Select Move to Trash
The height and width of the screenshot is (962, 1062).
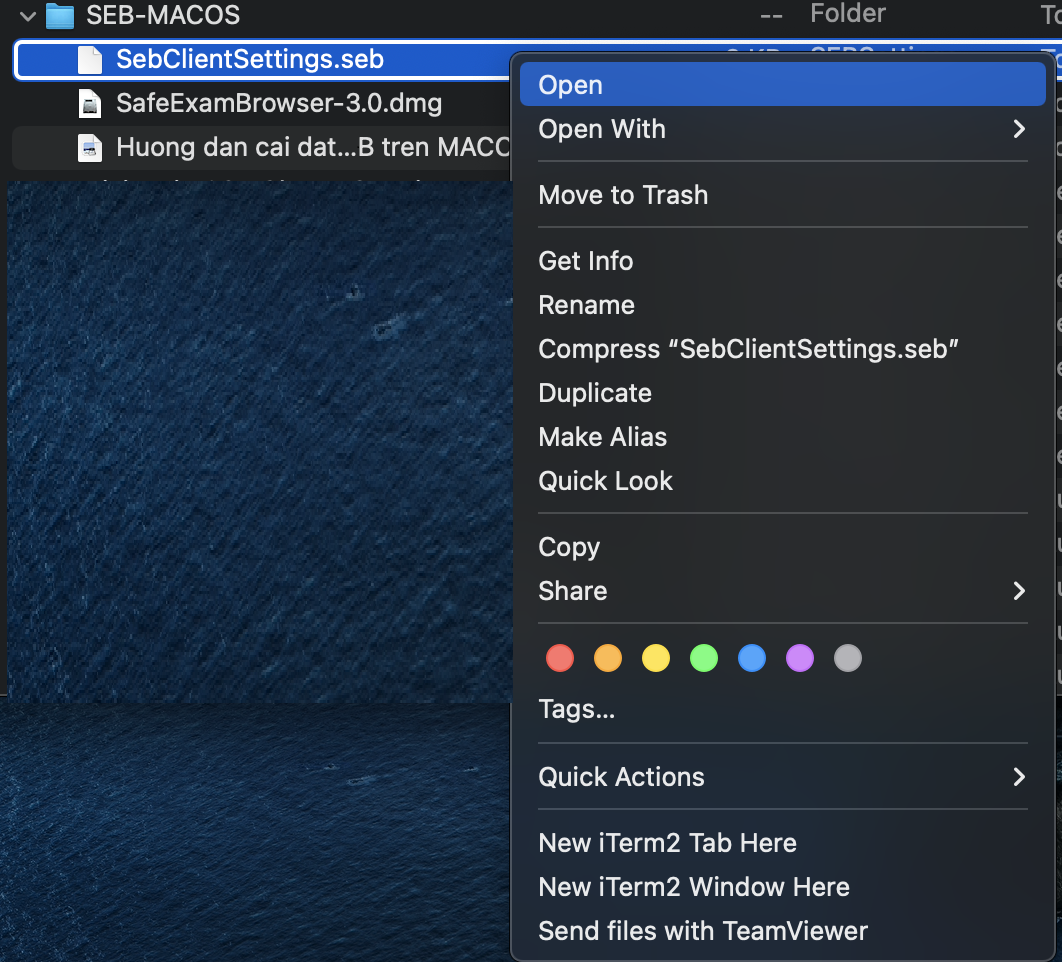623,195
